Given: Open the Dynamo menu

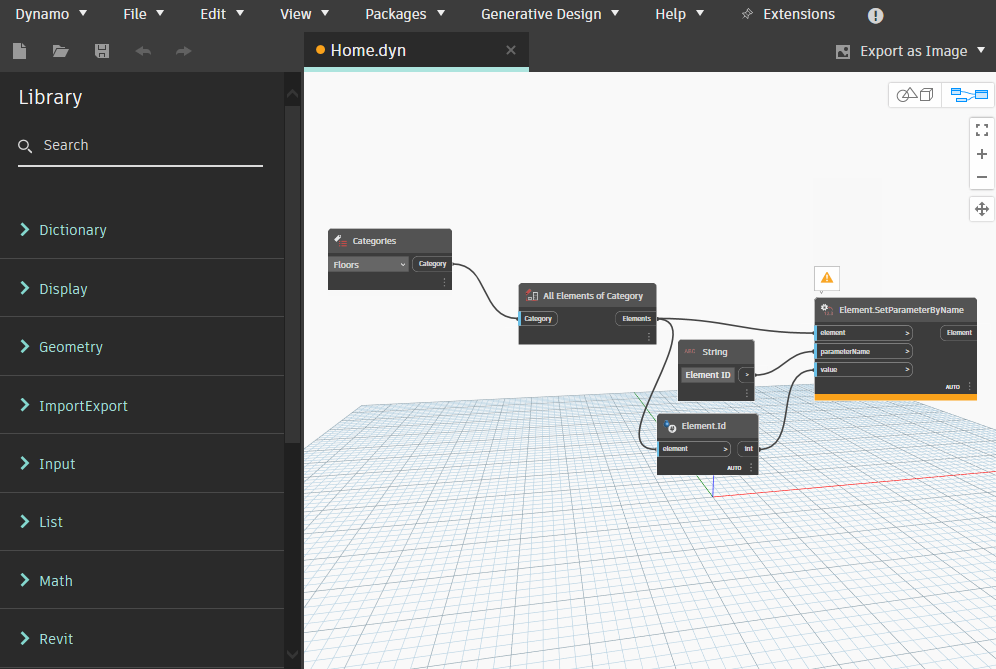Looking at the screenshot, I should tap(51, 14).
